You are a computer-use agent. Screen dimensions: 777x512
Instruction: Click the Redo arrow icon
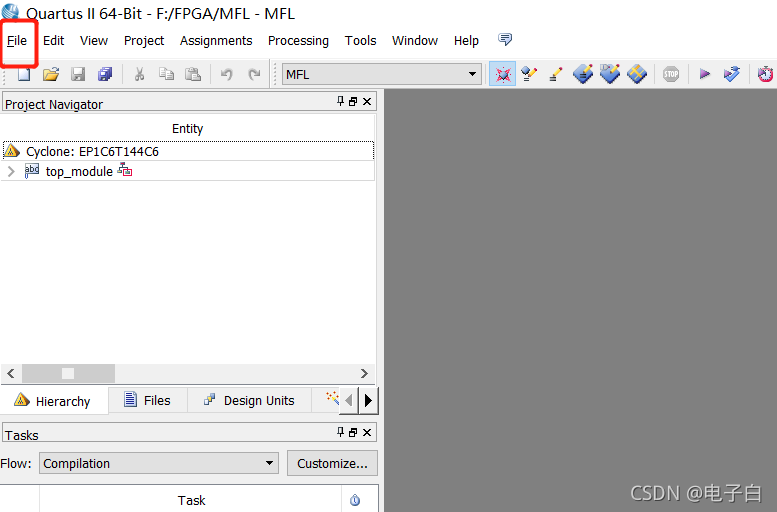tap(254, 74)
